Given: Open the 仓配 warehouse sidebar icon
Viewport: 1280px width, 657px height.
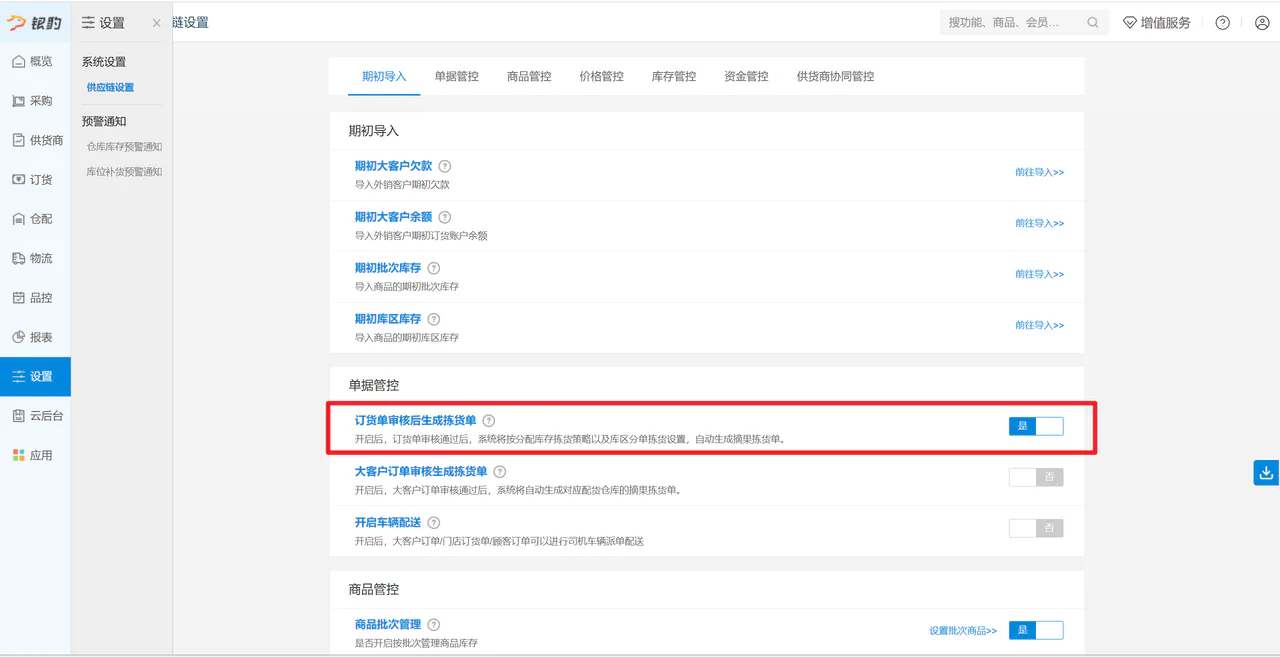Looking at the screenshot, I should click(19, 219).
